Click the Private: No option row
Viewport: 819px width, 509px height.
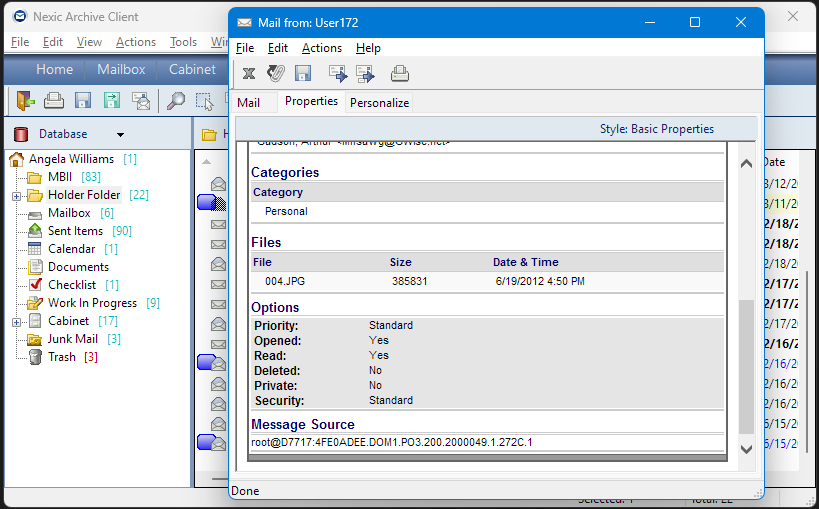[x=487, y=386]
